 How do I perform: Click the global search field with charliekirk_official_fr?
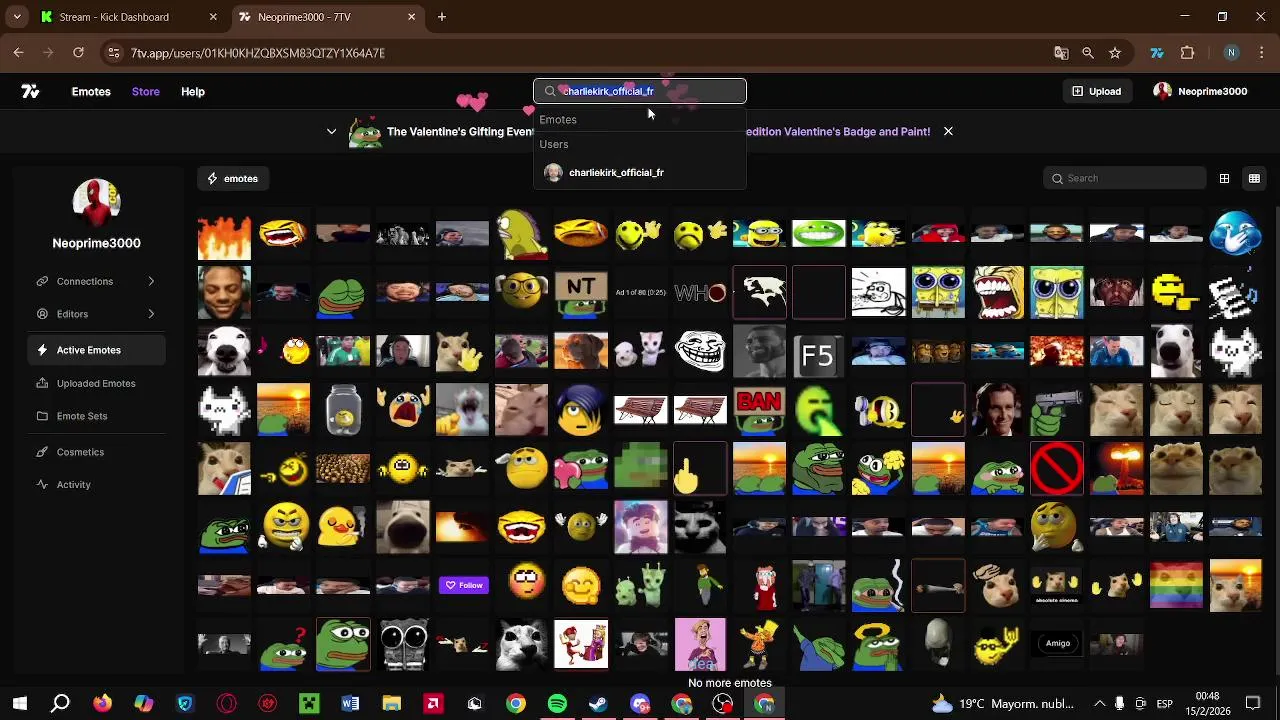pyautogui.click(x=640, y=91)
